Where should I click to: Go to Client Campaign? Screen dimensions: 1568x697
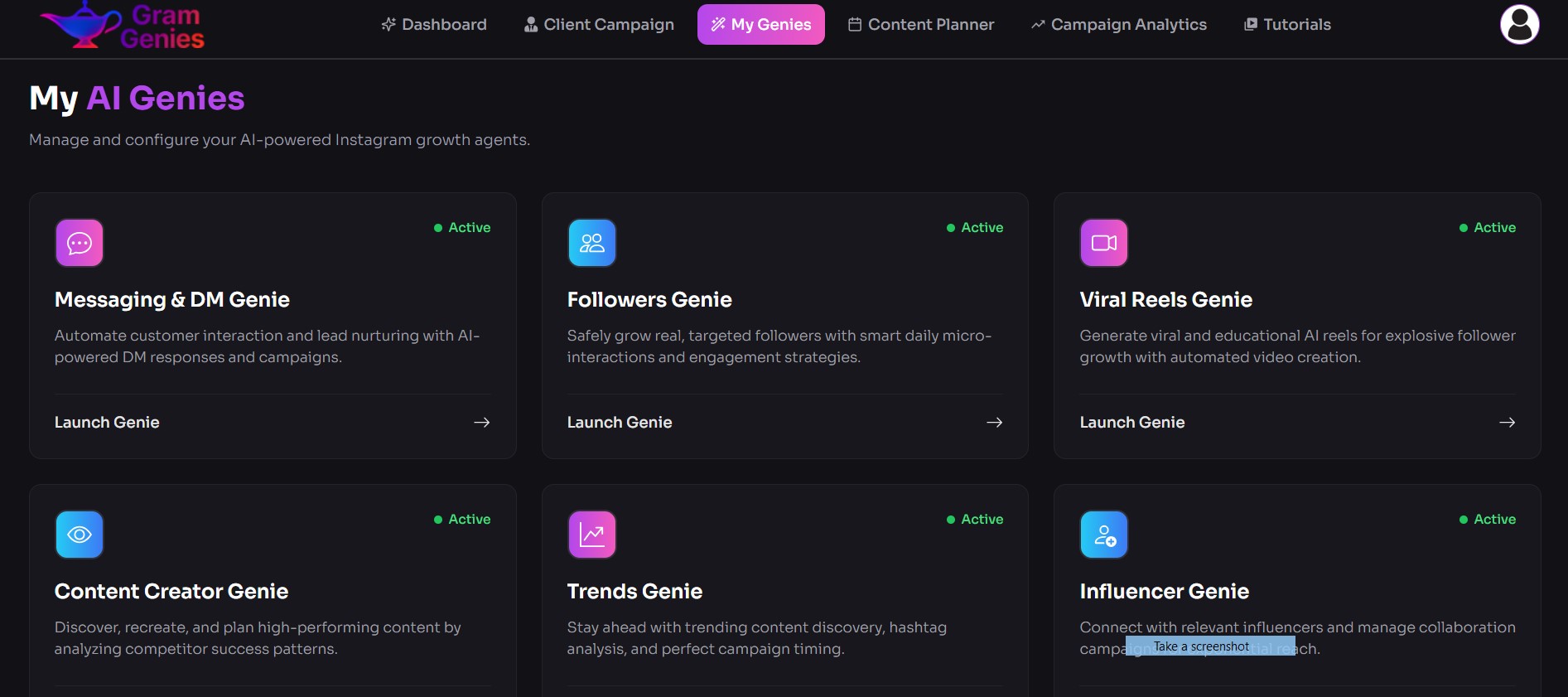(599, 25)
